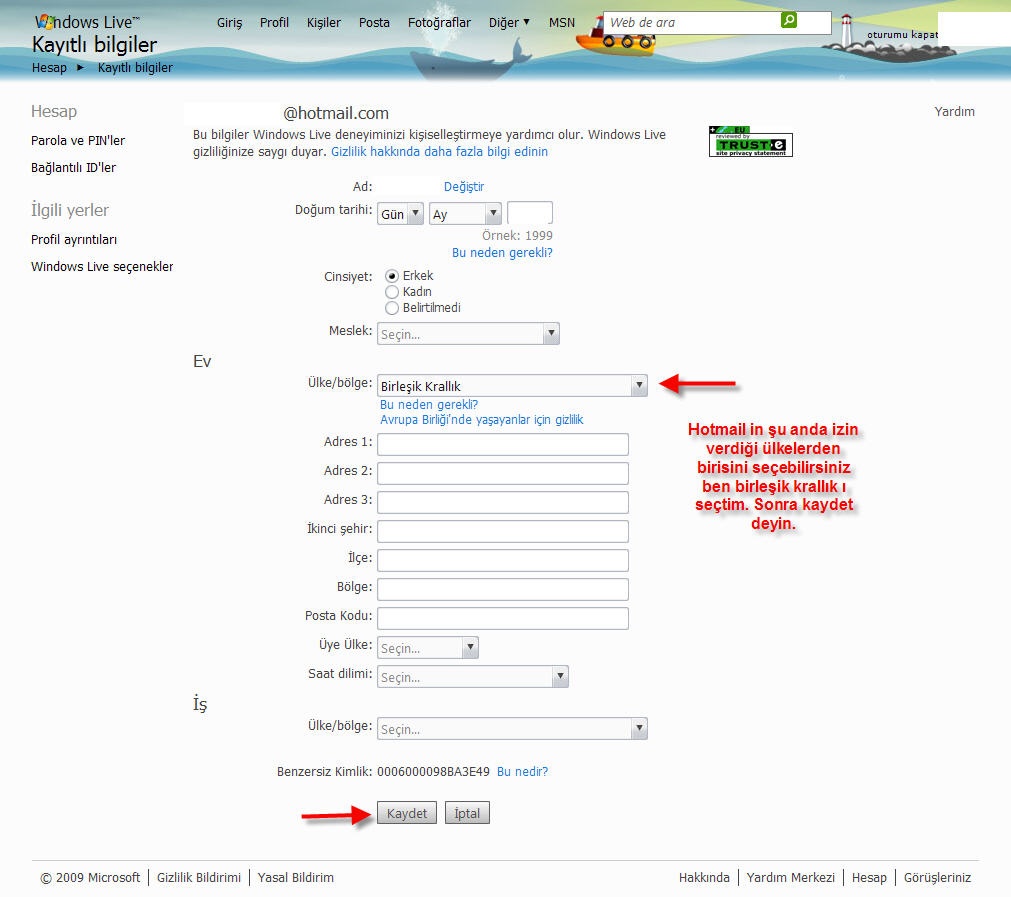Click the Hesap breadcrumb link
Viewport: 1011px width, 897px height.
tap(49, 68)
